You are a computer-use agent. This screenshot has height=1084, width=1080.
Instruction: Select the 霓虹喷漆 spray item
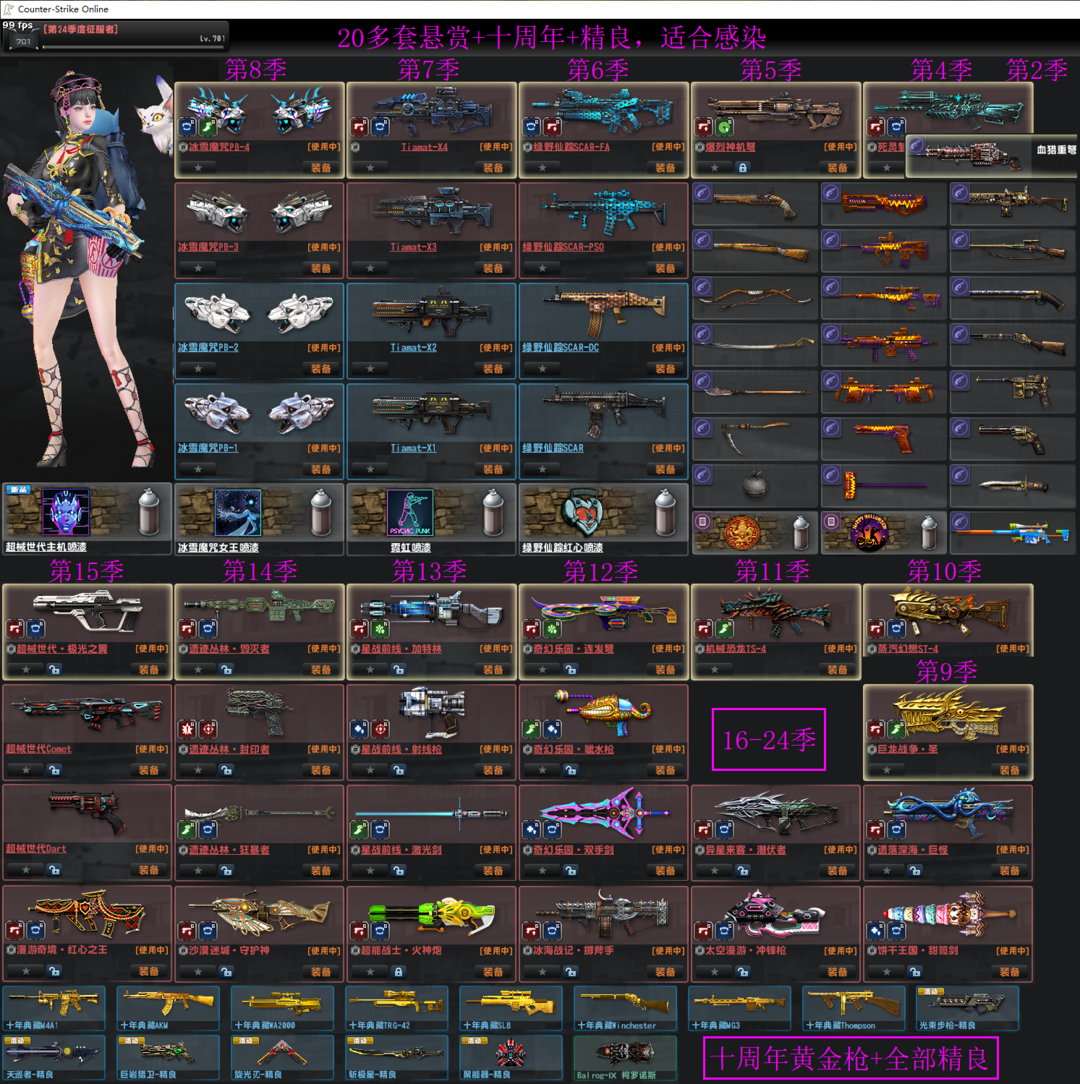pyautogui.click(x=431, y=518)
